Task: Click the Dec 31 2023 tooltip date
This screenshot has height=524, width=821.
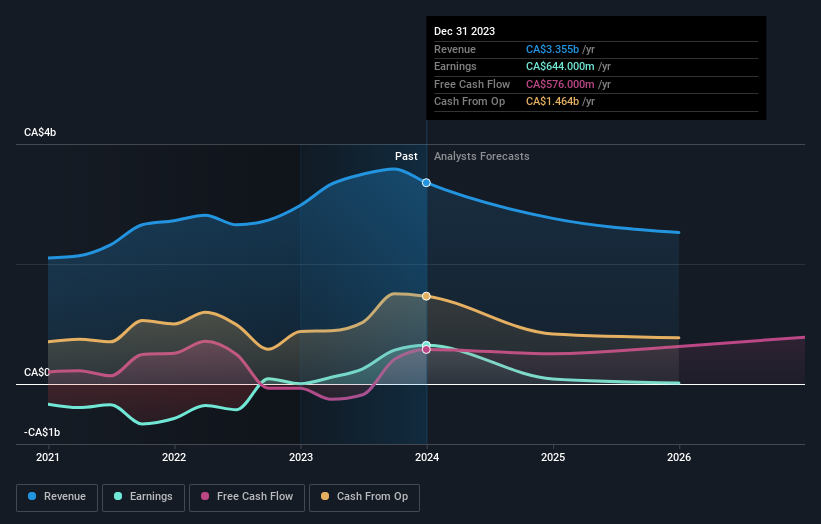Action: coord(464,31)
